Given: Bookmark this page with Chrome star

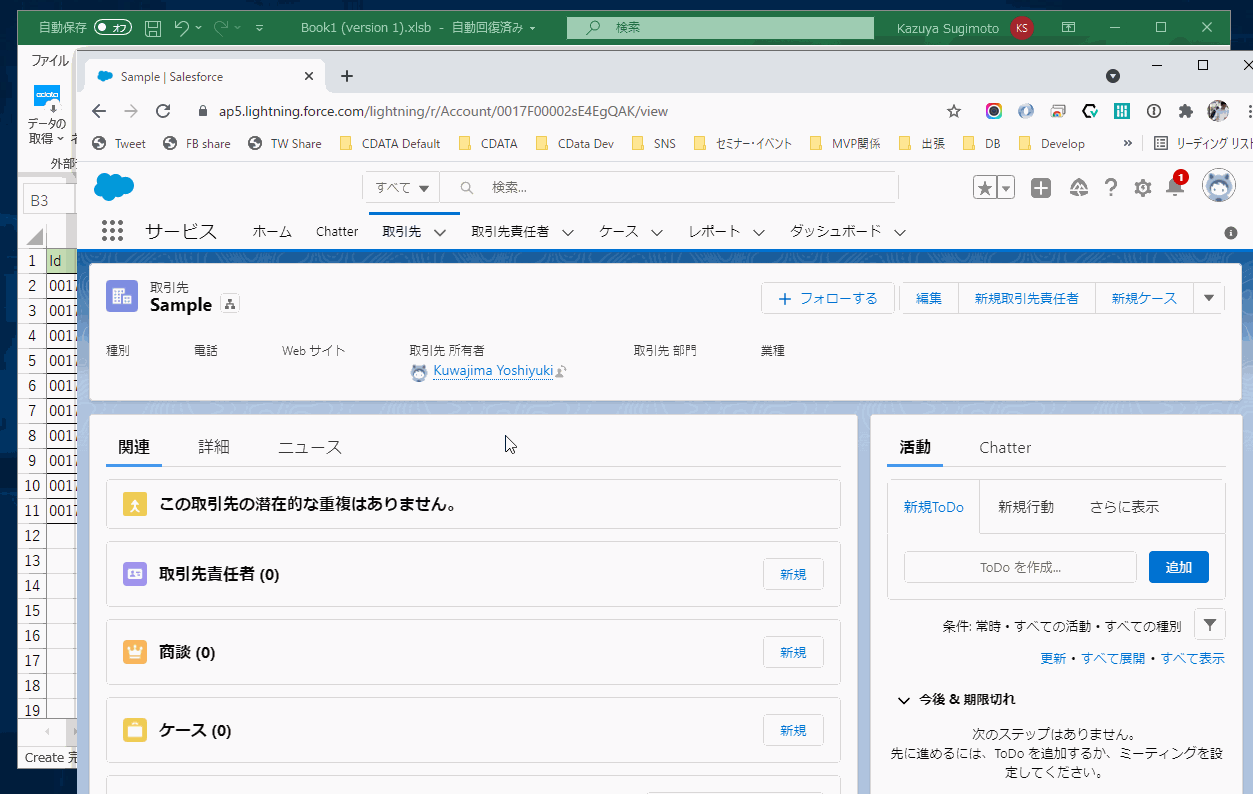Looking at the screenshot, I should [x=954, y=111].
